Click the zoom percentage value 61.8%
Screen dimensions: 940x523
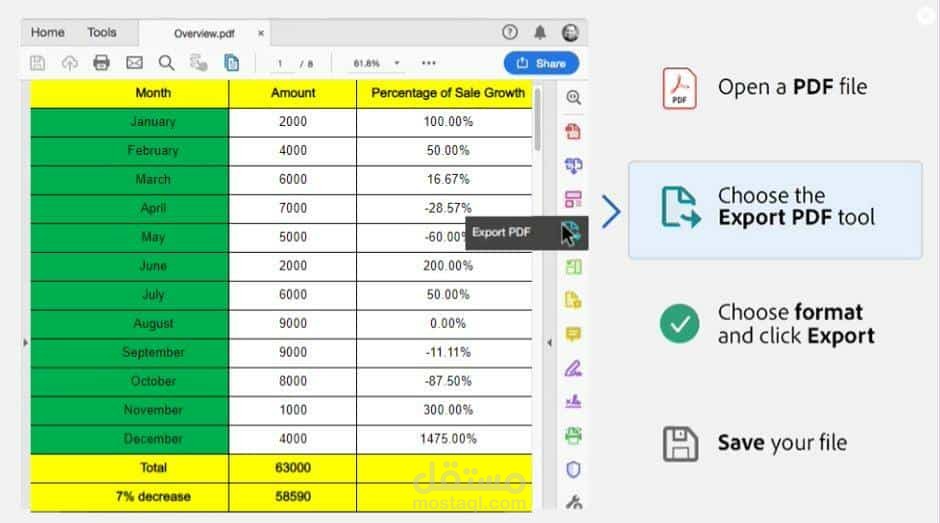366,63
